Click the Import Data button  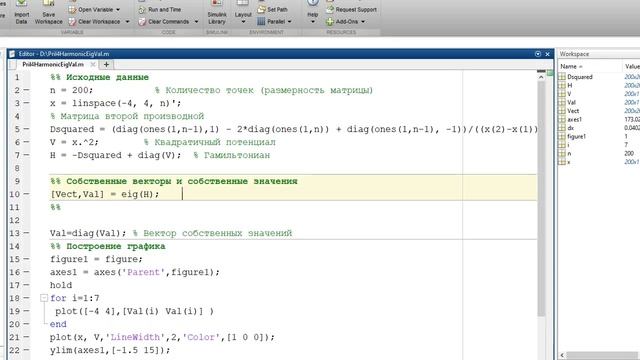(21, 13)
